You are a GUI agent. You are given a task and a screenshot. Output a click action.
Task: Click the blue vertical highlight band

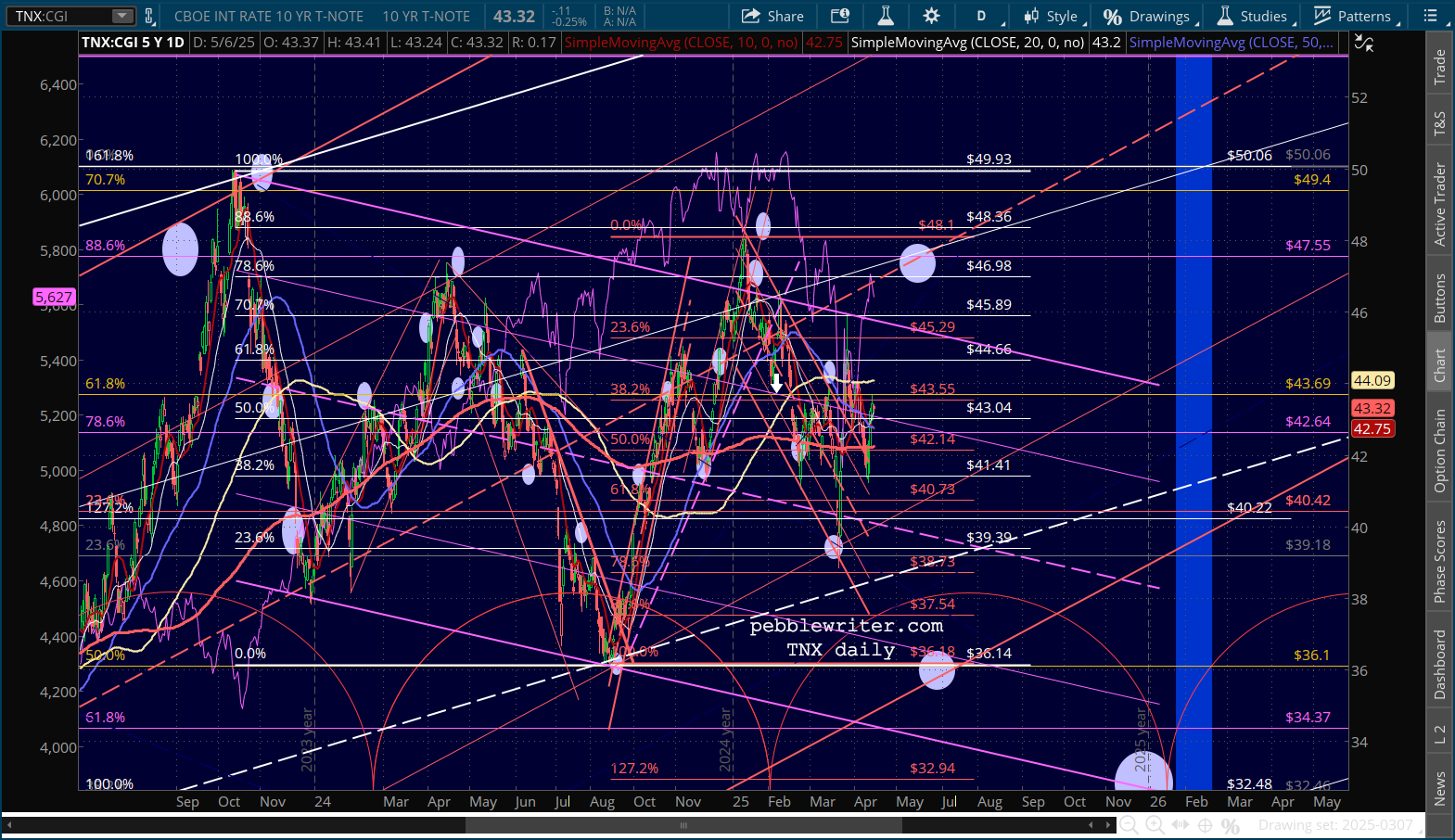point(1193,423)
